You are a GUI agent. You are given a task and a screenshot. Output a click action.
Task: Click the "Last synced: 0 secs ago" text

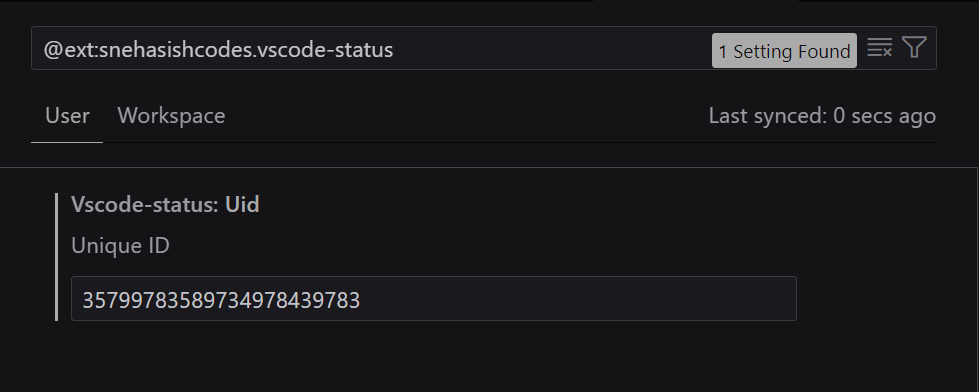coord(822,116)
